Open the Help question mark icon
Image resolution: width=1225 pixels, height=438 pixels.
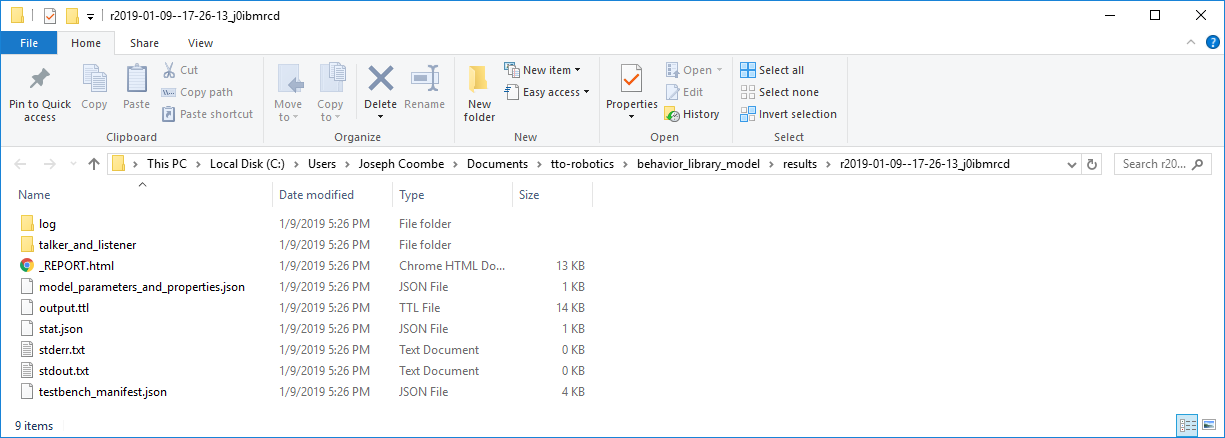pos(1212,42)
